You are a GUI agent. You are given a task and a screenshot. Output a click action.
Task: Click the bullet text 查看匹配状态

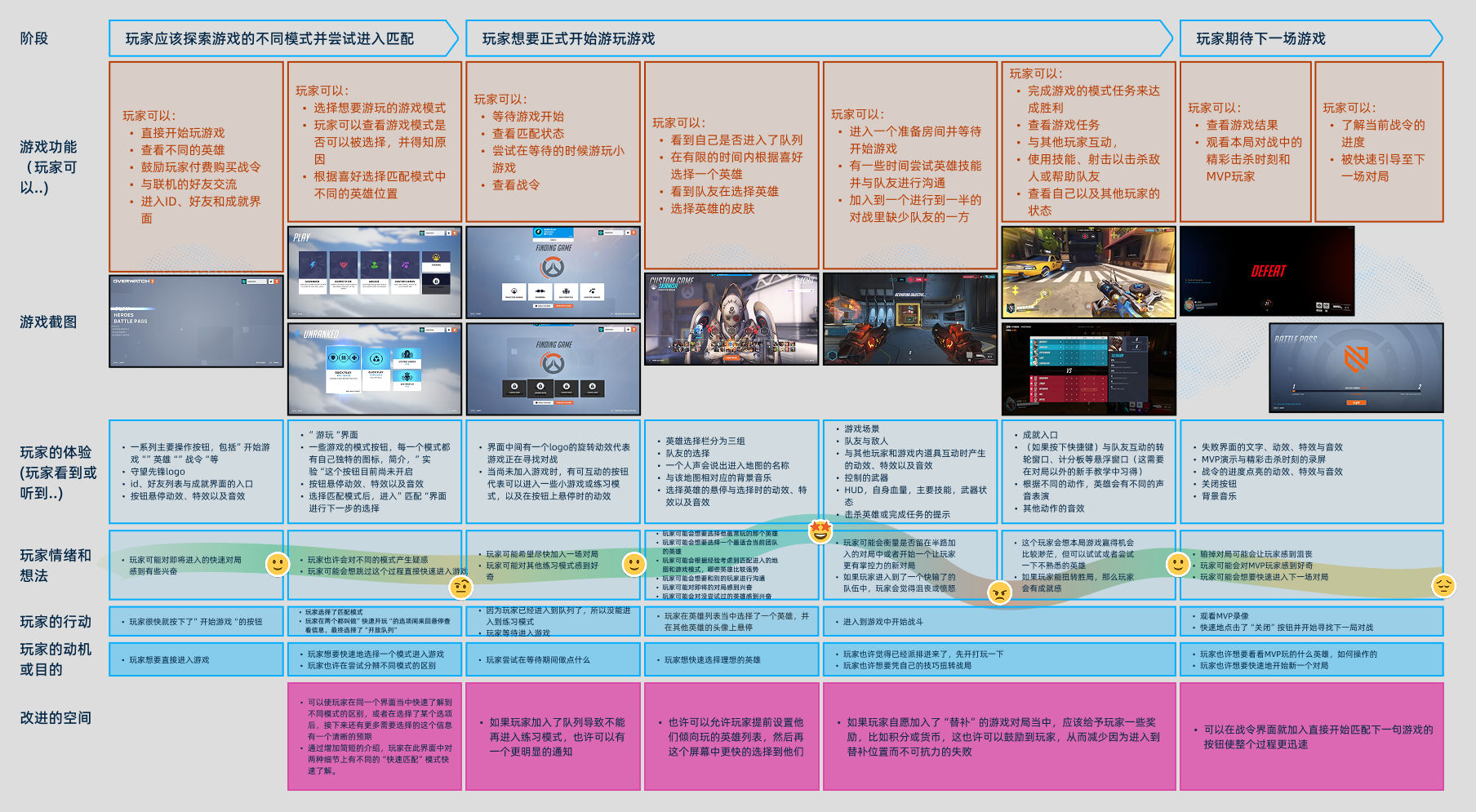(x=528, y=134)
